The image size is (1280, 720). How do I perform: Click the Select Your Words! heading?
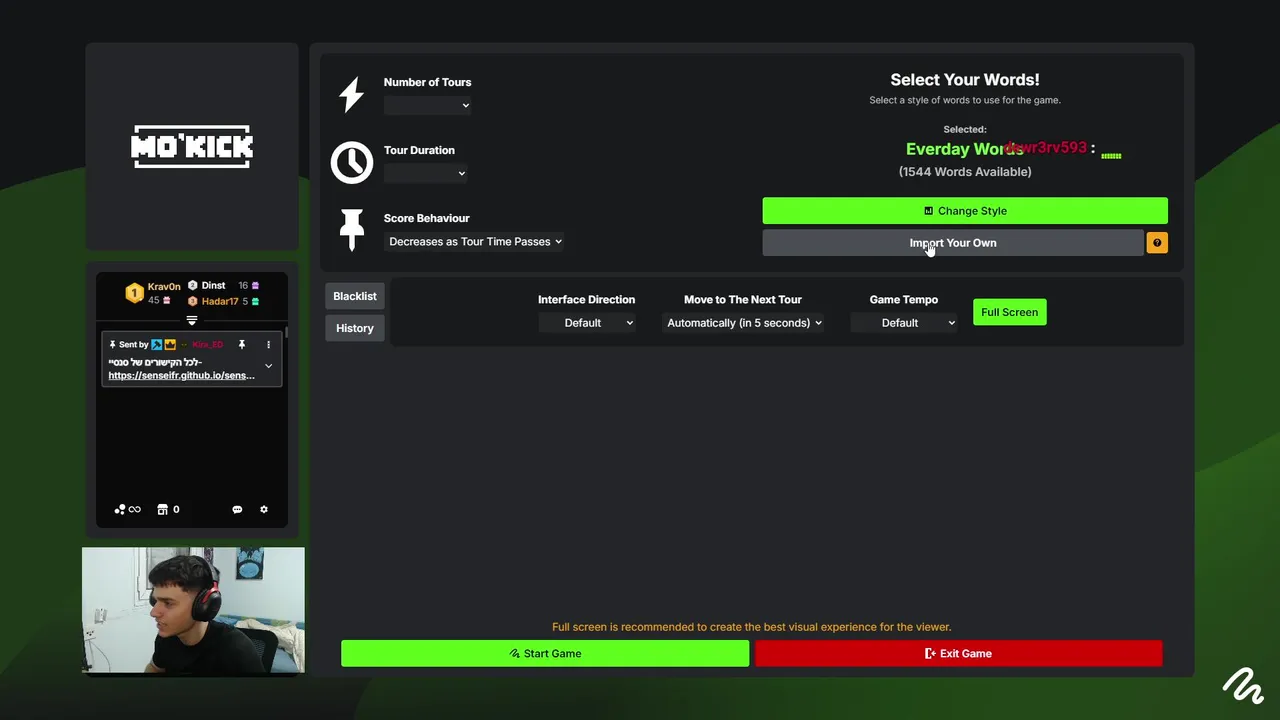pyautogui.click(x=965, y=80)
